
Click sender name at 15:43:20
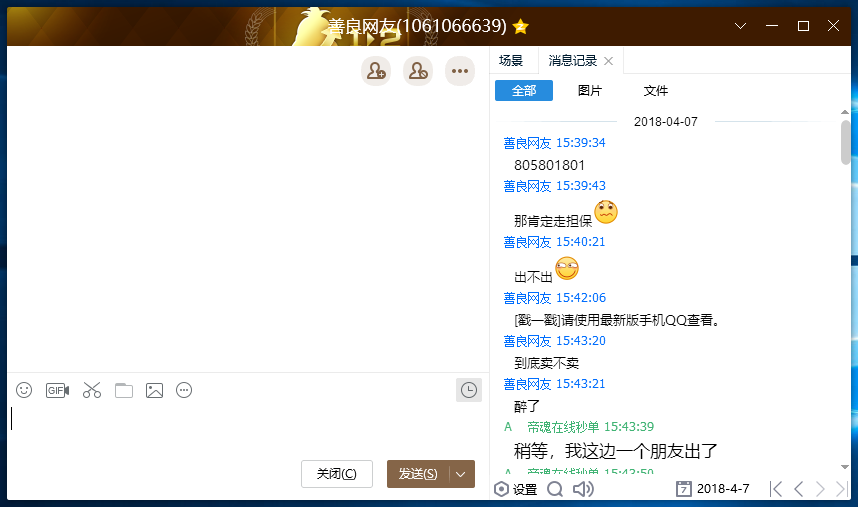point(527,341)
